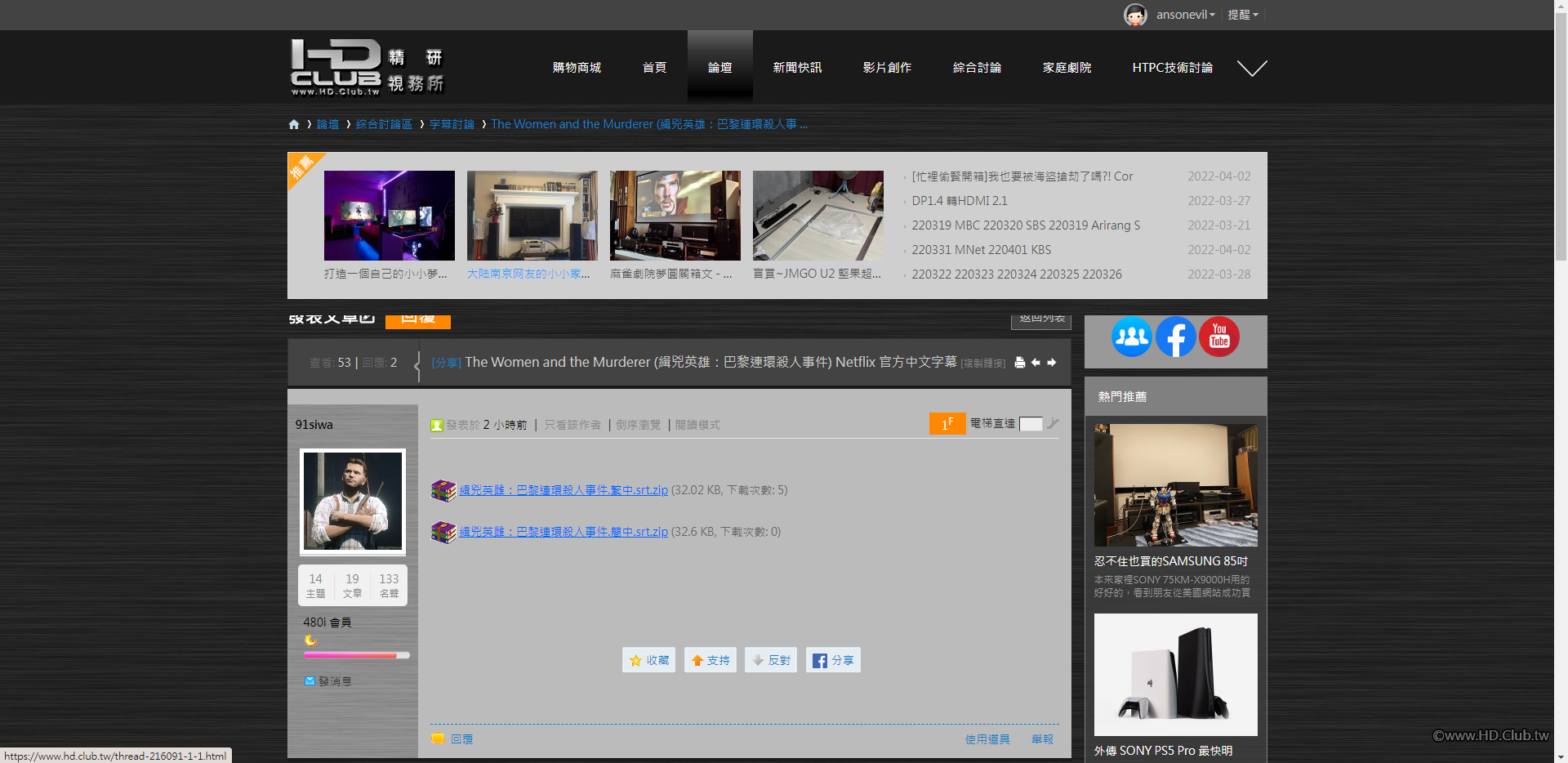Click the 複製鏈接 copy link text
The image size is (1568, 763).
(982, 363)
